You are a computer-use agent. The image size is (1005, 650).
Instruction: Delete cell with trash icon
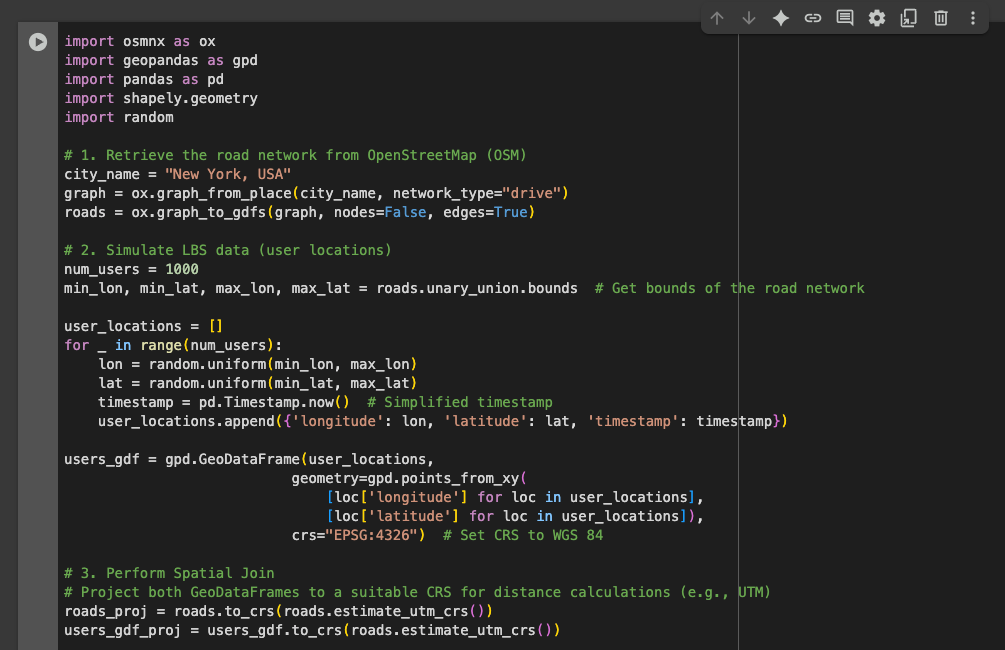(x=941, y=18)
